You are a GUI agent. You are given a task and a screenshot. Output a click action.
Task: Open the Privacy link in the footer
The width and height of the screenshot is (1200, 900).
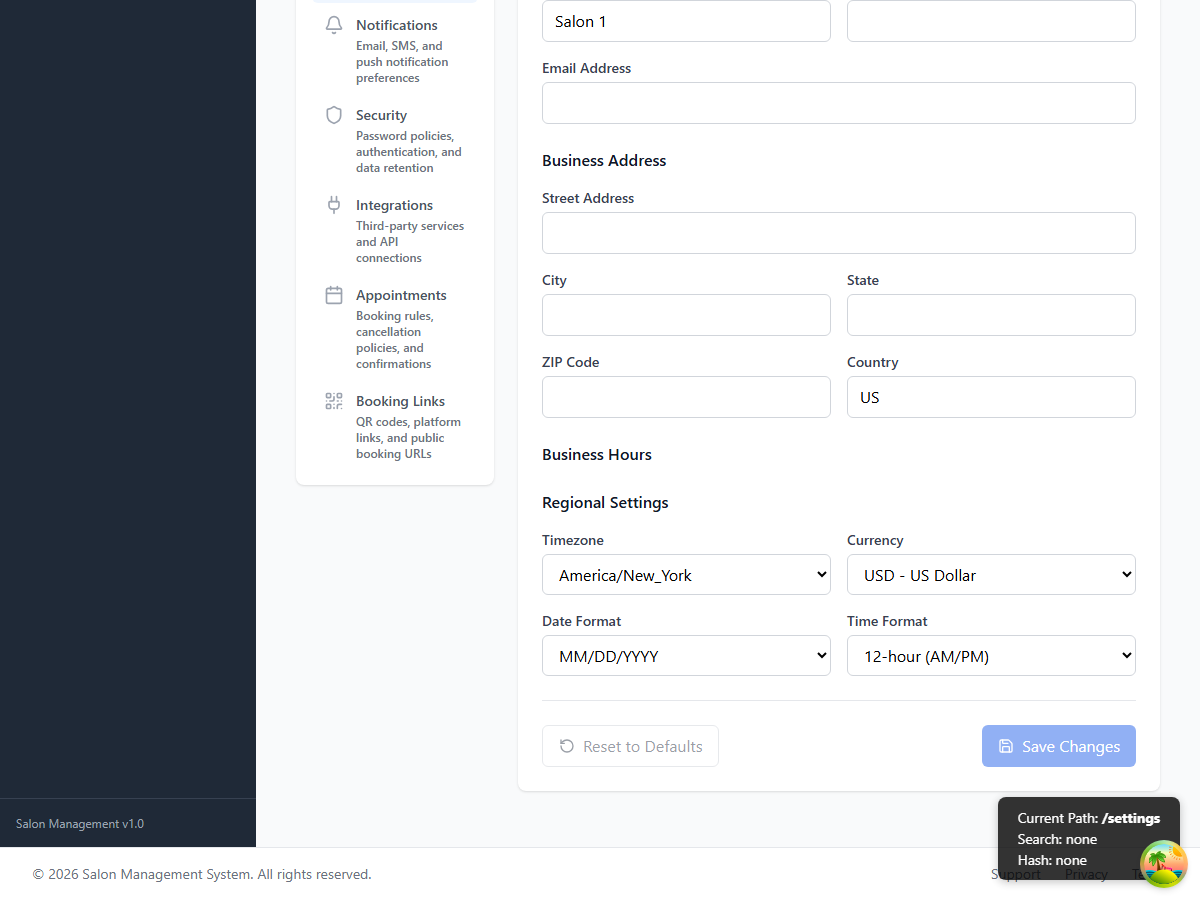click(1086, 873)
